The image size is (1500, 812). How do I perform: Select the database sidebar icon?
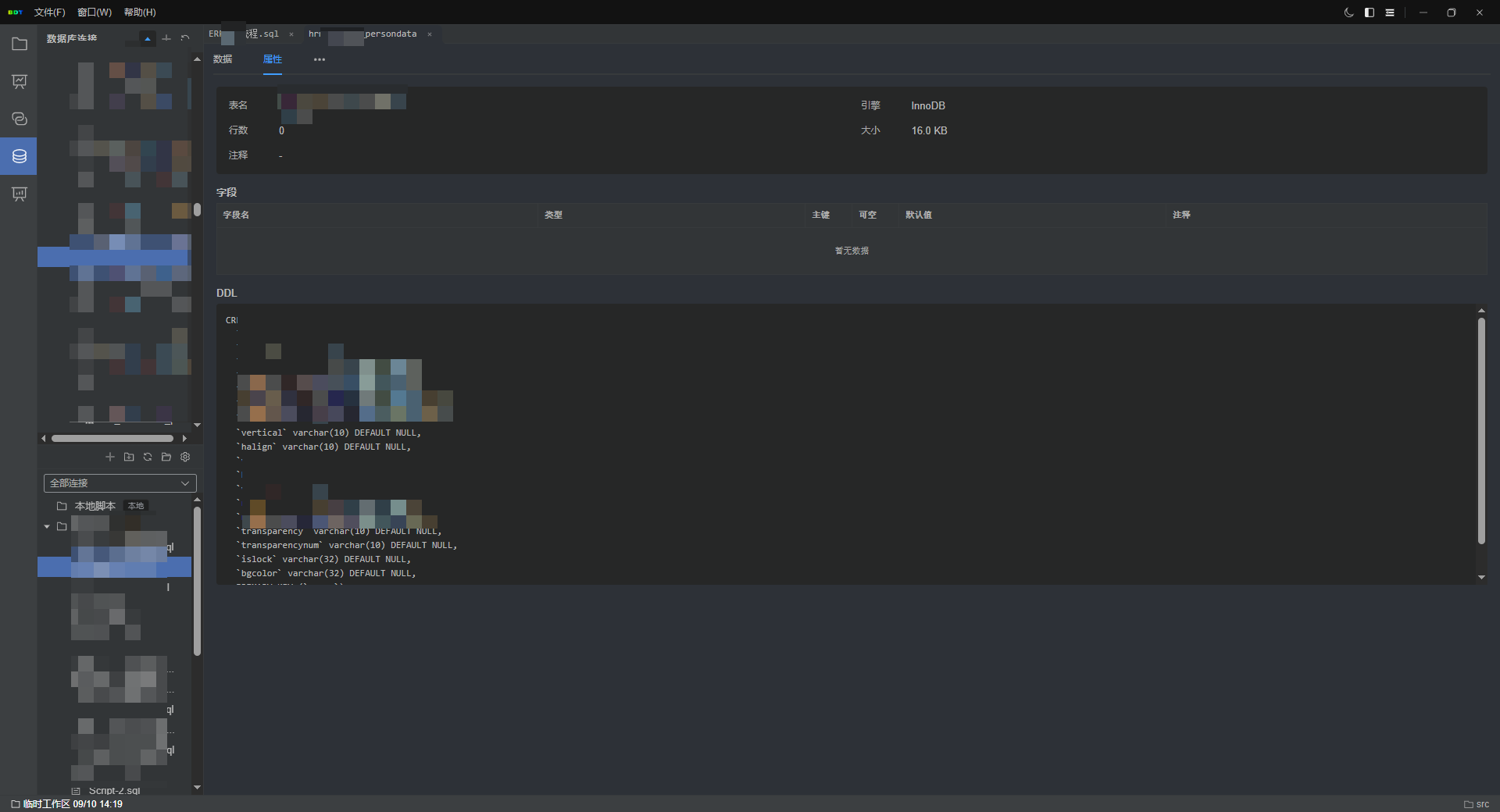pyautogui.click(x=20, y=156)
